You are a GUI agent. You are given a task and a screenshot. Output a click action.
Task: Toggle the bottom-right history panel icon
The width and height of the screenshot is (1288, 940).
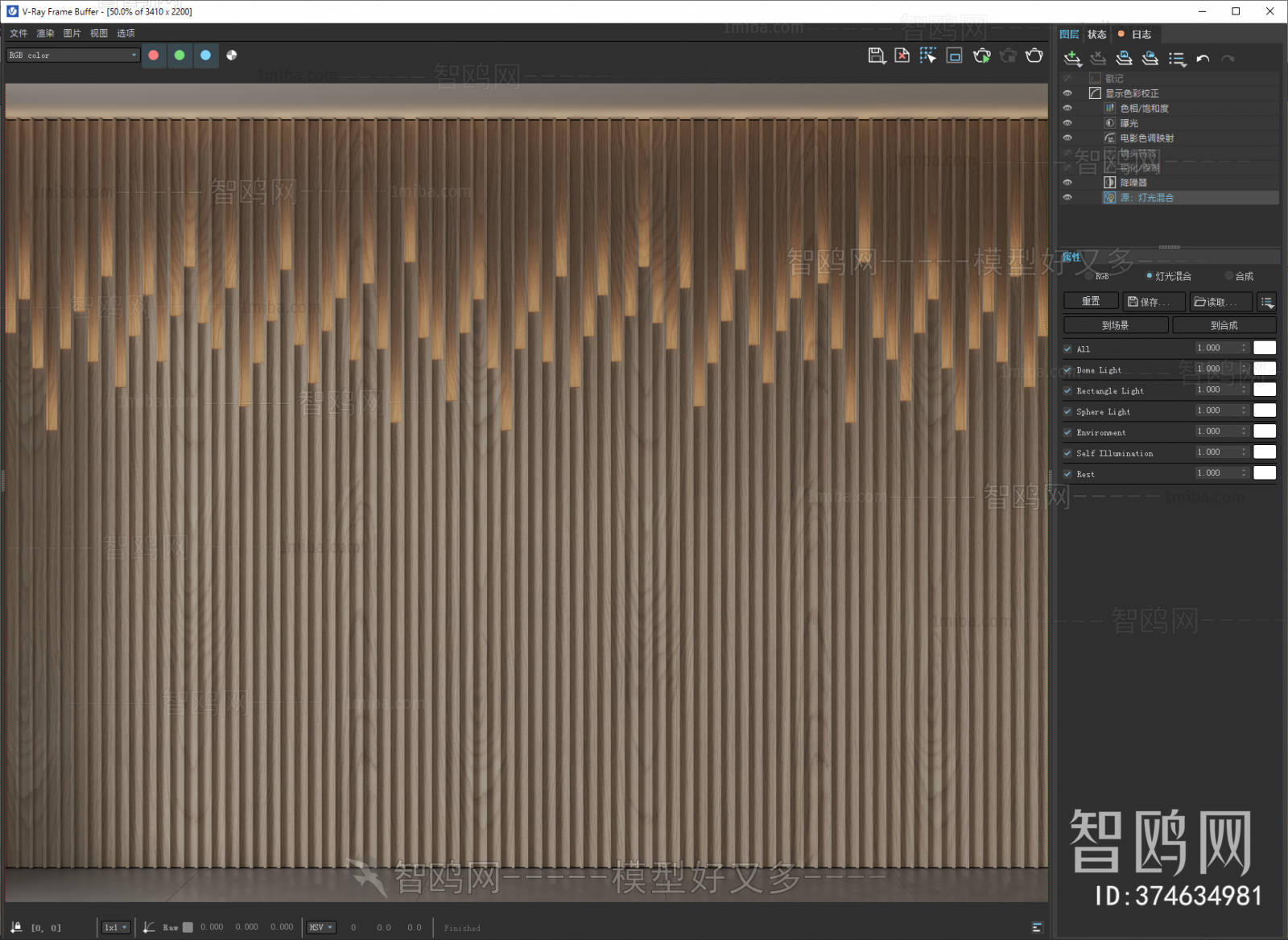tap(1037, 927)
